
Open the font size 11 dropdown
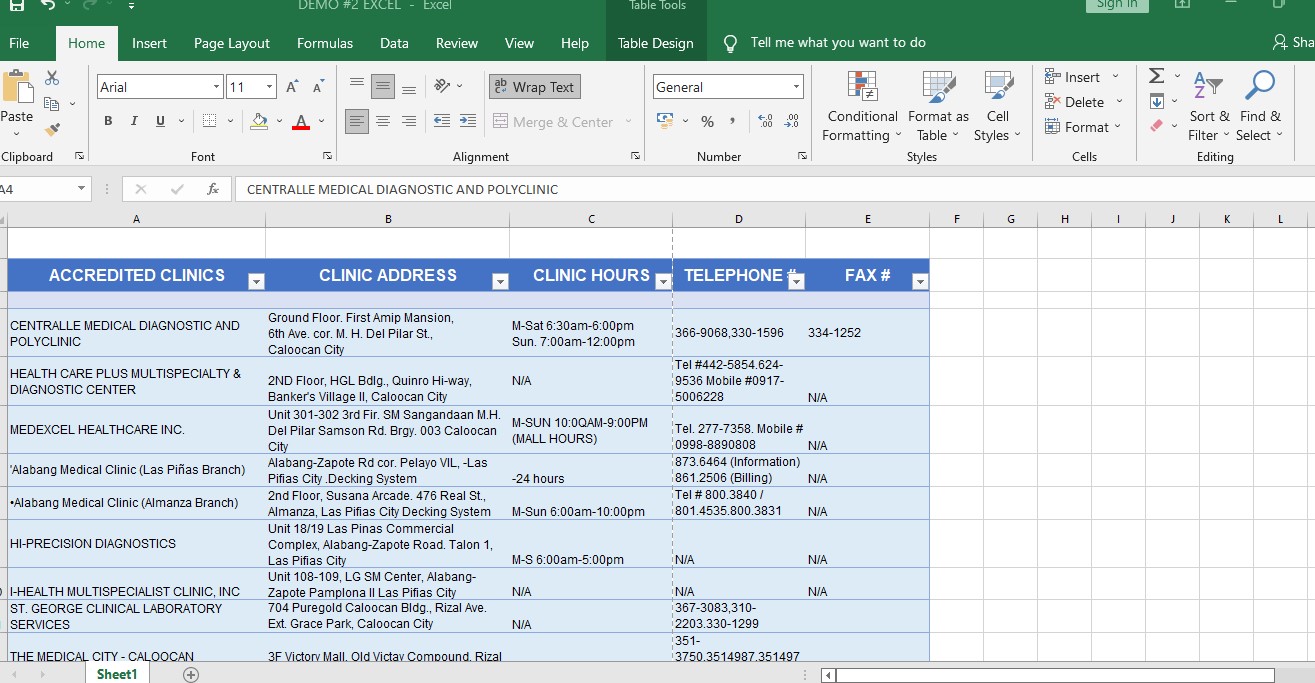(x=268, y=87)
